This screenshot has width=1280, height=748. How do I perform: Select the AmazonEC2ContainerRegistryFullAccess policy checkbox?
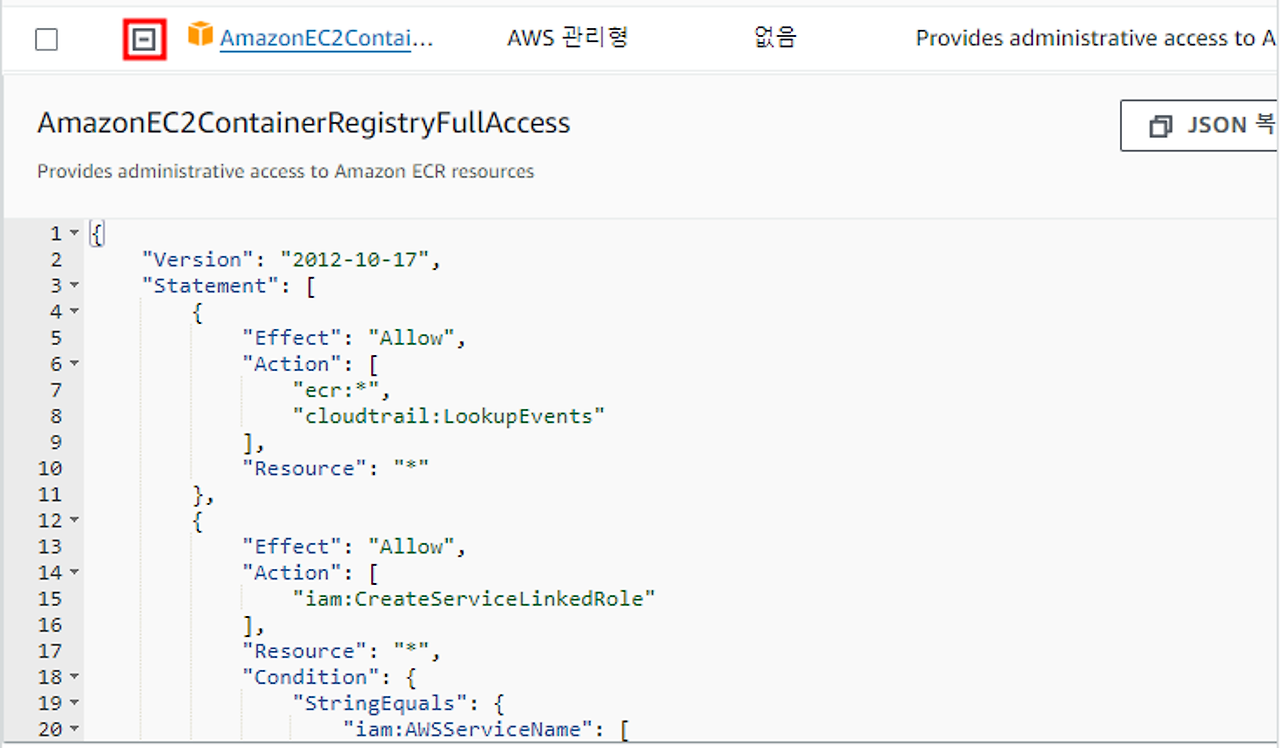tap(46, 40)
